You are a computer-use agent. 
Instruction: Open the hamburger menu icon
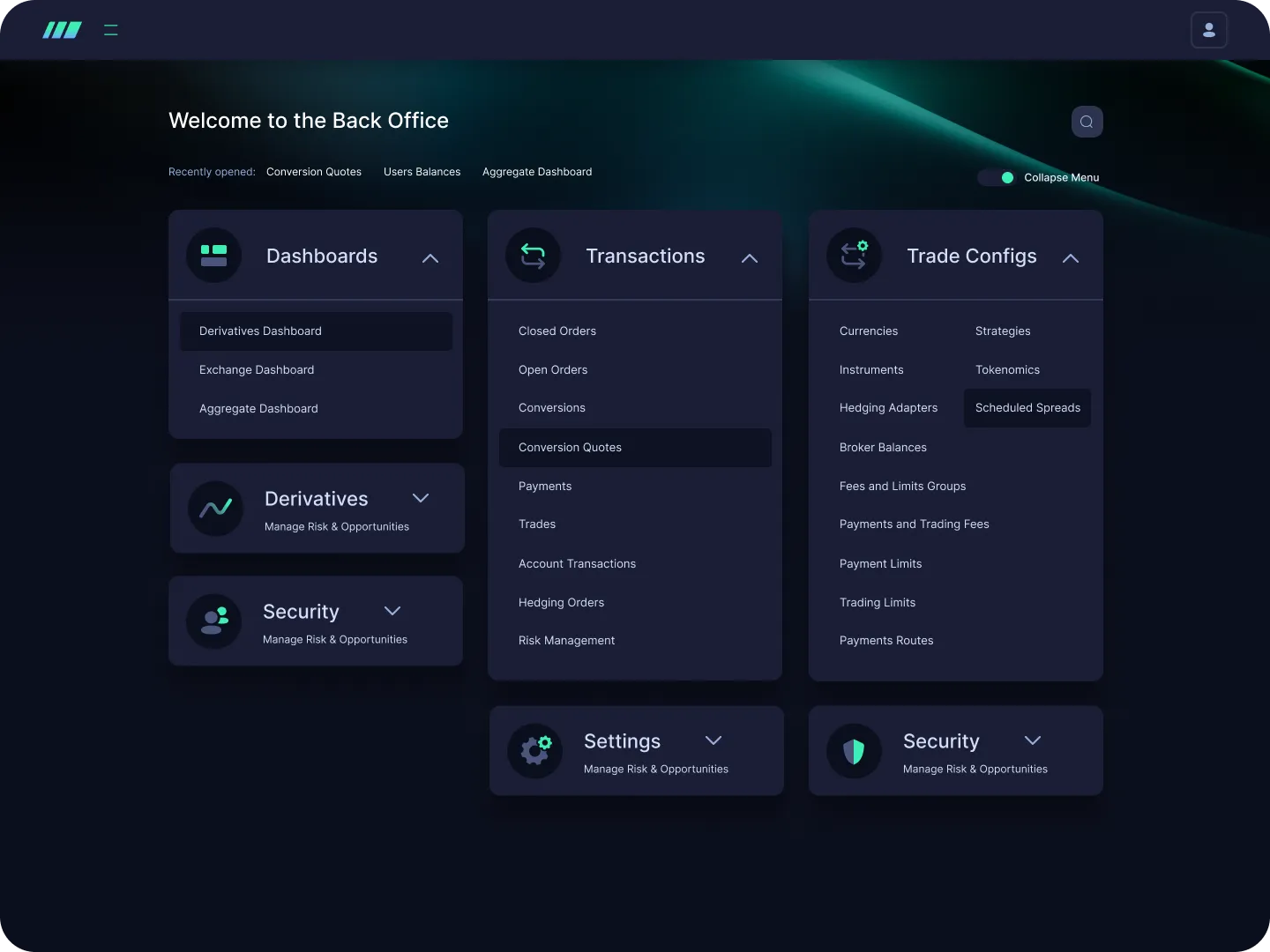(x=111, y=30)
